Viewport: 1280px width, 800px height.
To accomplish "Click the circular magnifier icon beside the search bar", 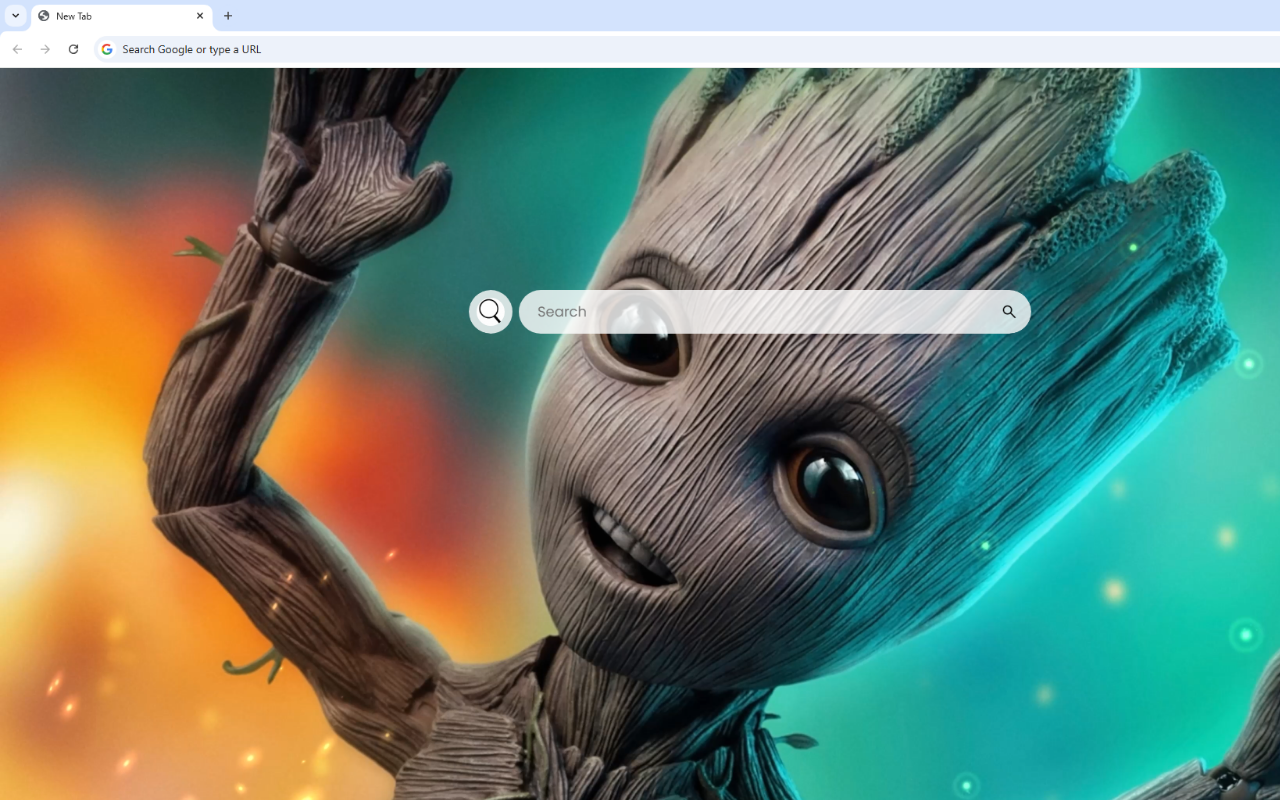I will (490, 311).
